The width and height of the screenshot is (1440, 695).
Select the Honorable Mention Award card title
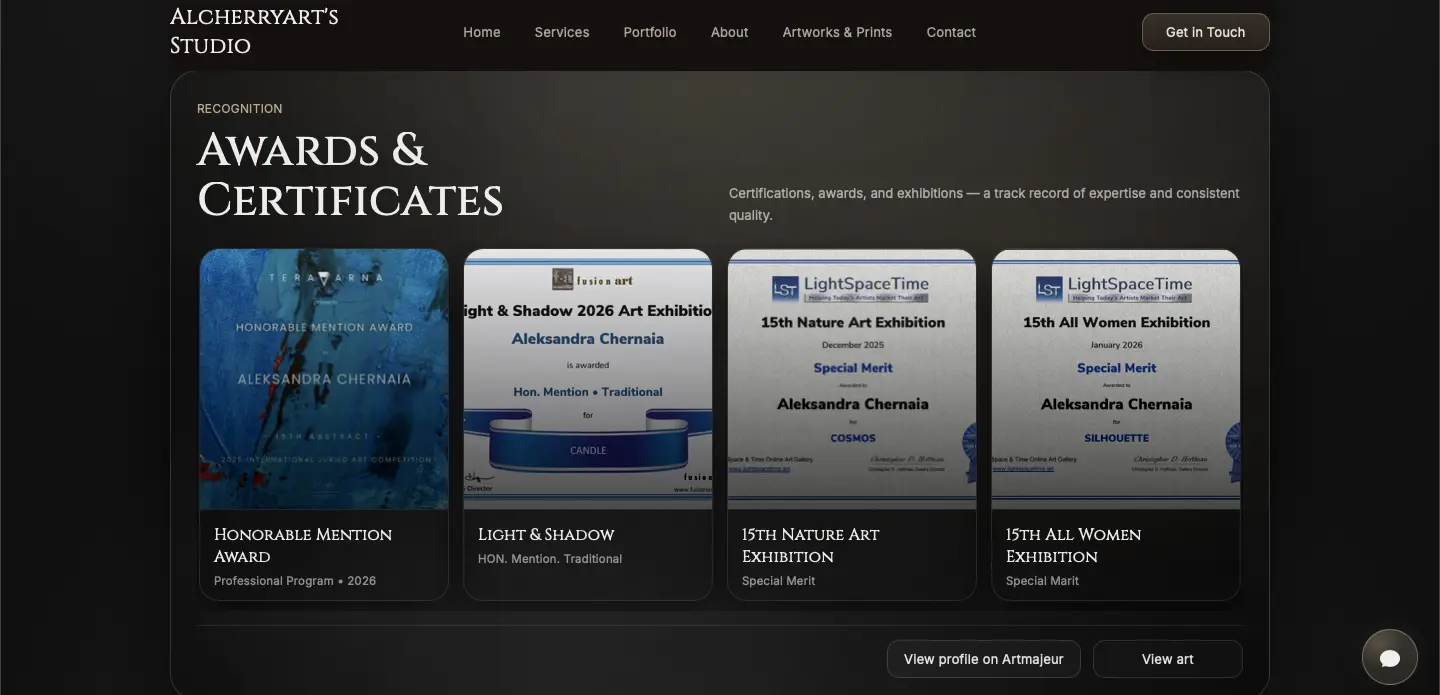(303, 545)
